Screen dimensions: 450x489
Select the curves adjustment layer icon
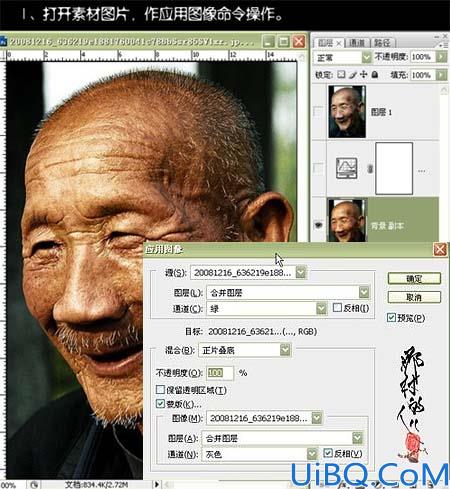pos(346,168)
